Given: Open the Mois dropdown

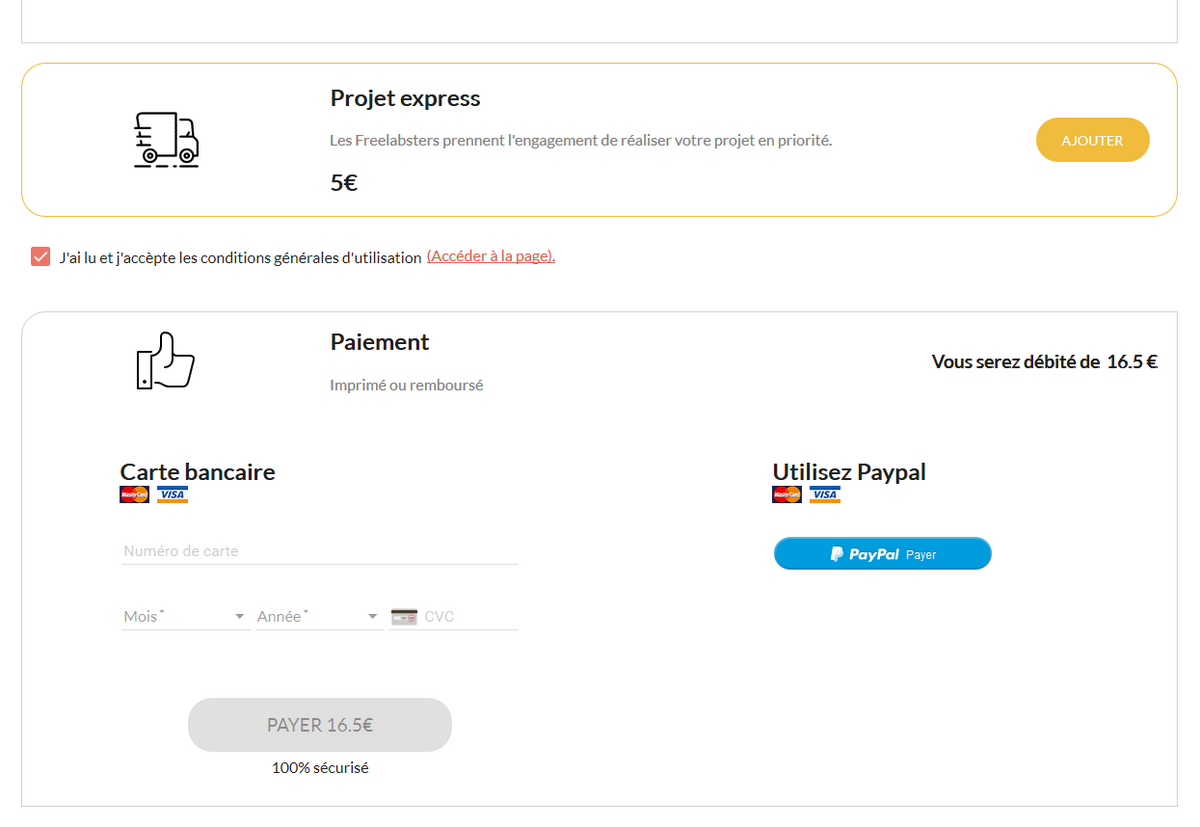Looking at the screenshot, I should point(185,617).
